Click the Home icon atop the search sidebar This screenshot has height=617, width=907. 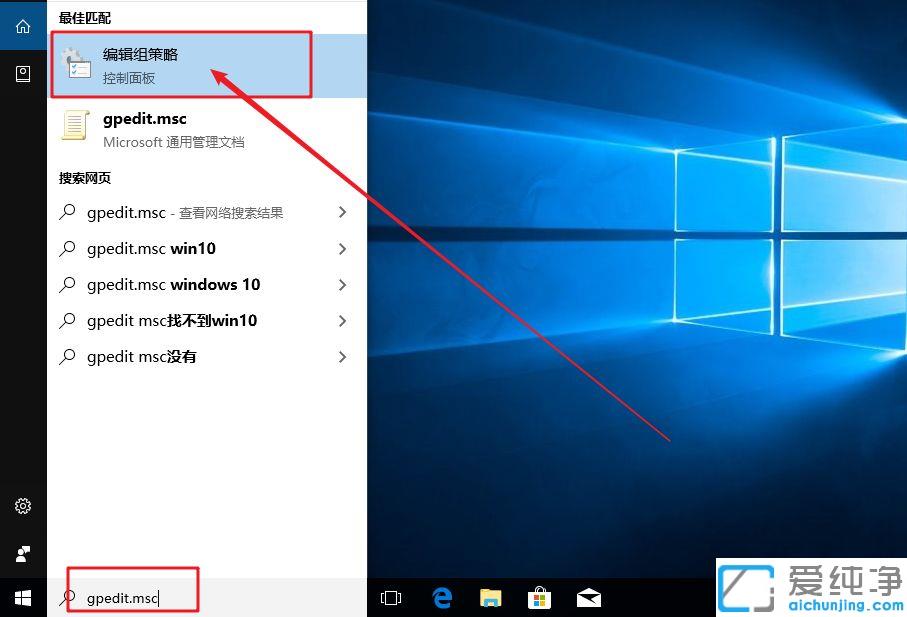(x=22, y=24)
